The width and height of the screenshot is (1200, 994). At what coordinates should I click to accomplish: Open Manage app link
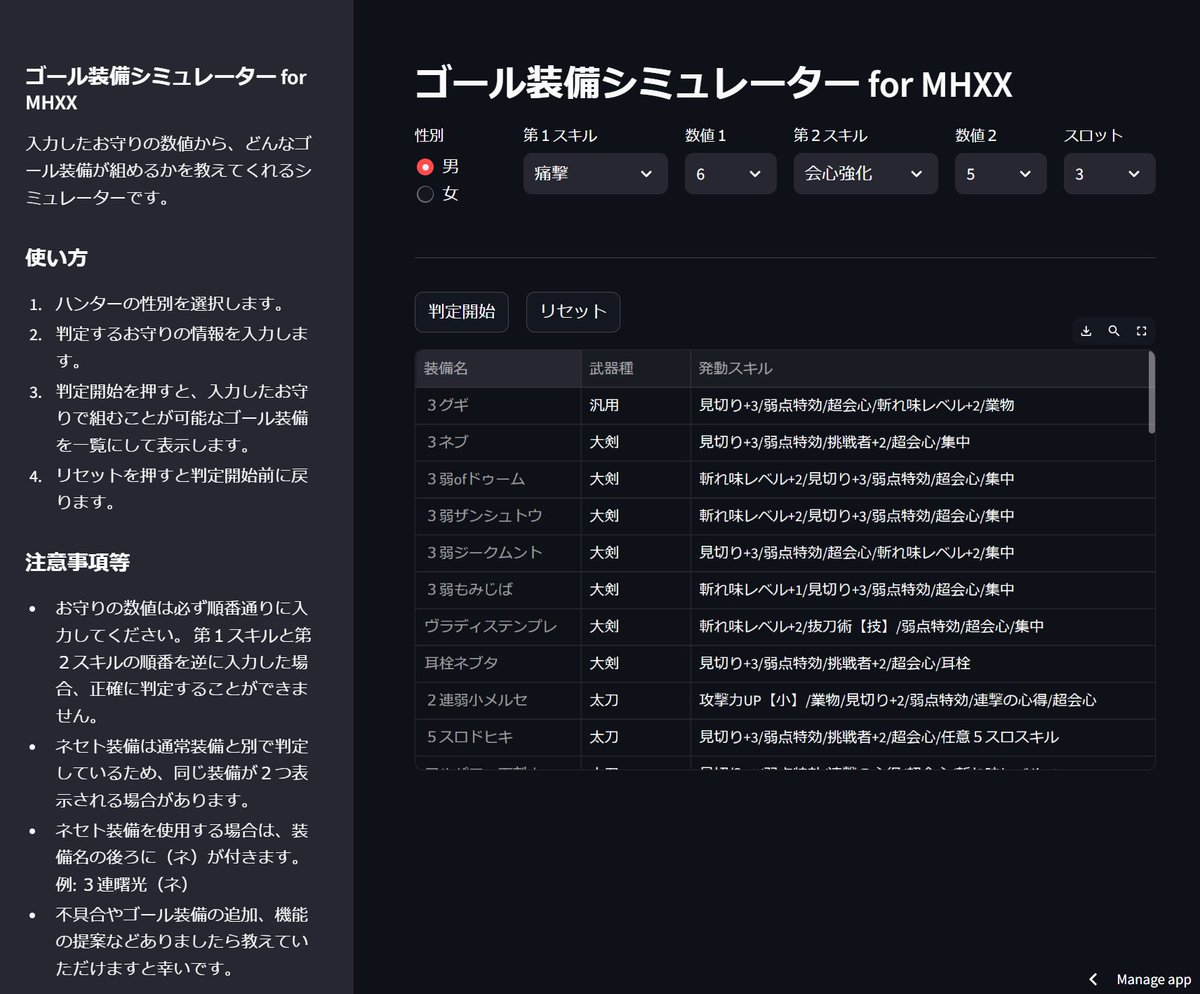[1153, 980]
